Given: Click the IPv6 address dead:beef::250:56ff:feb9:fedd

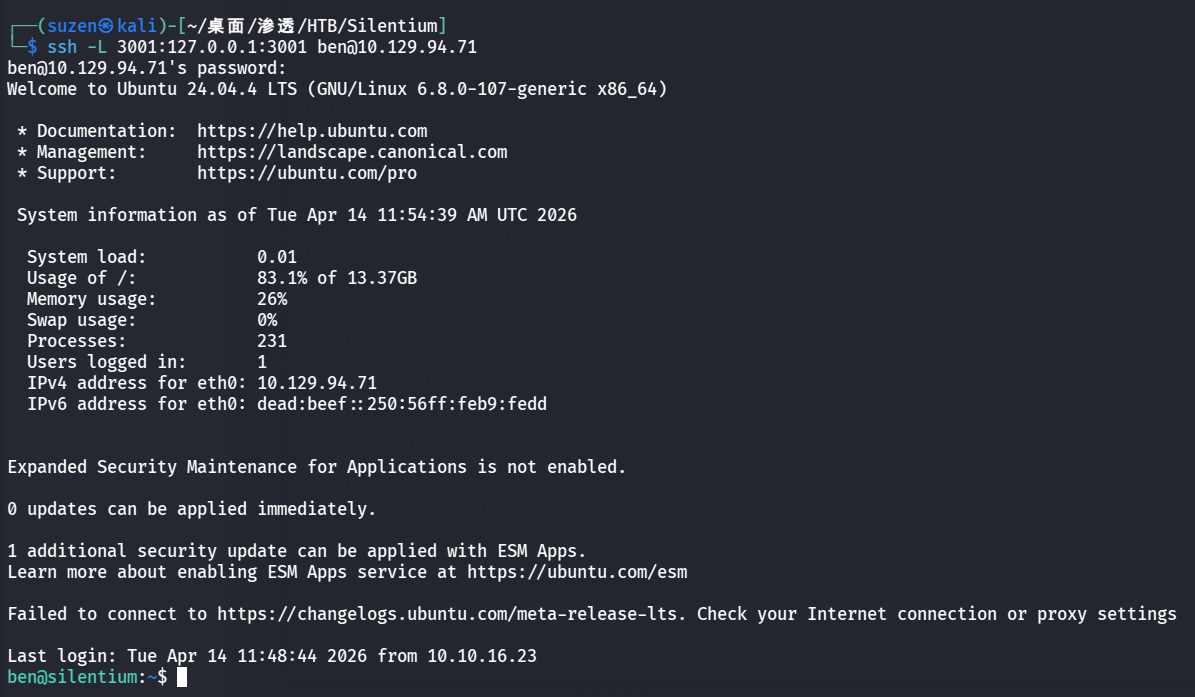Looking at the screenshot, I should 402,404.
